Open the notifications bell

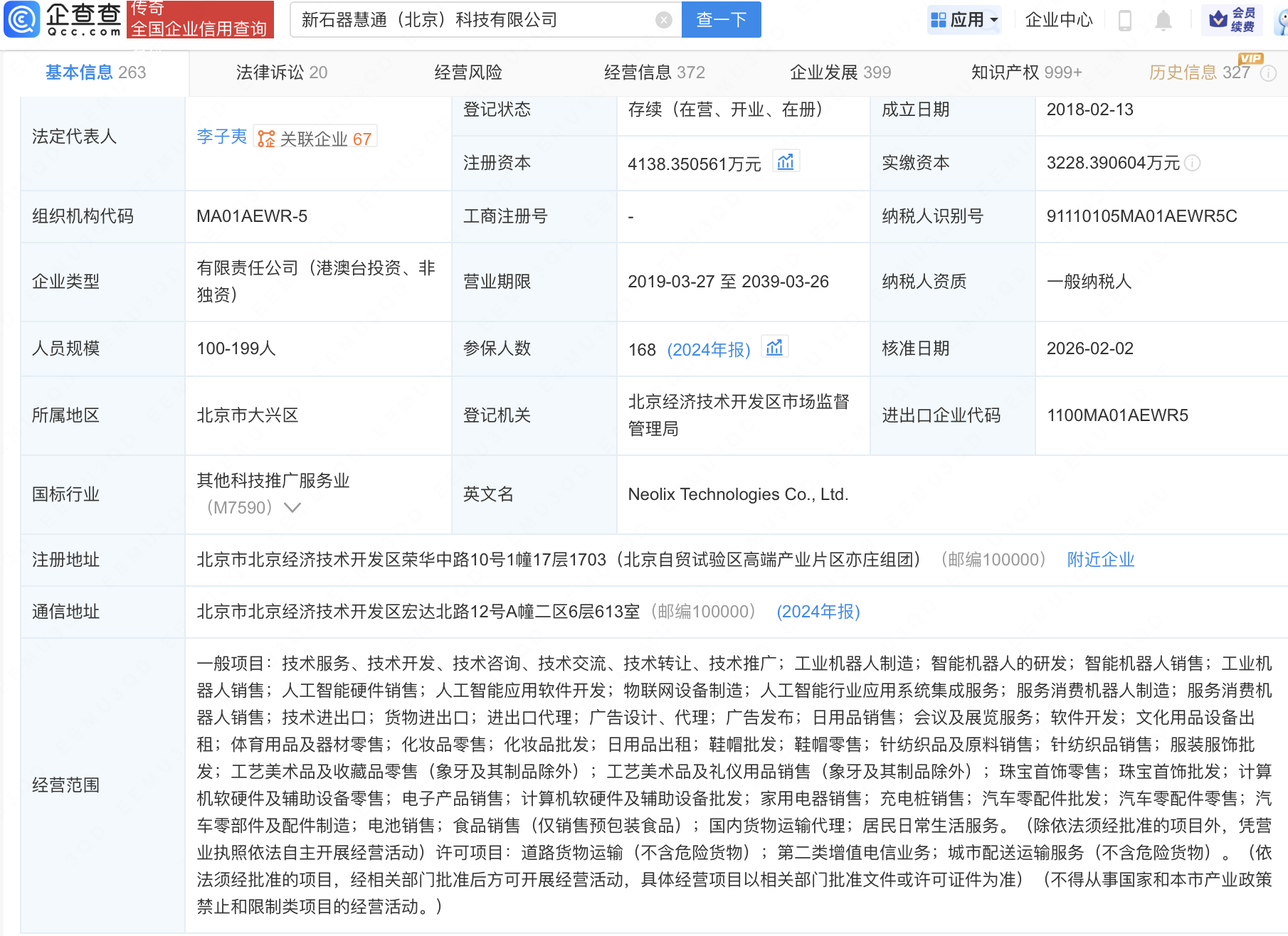[1163, 20]
